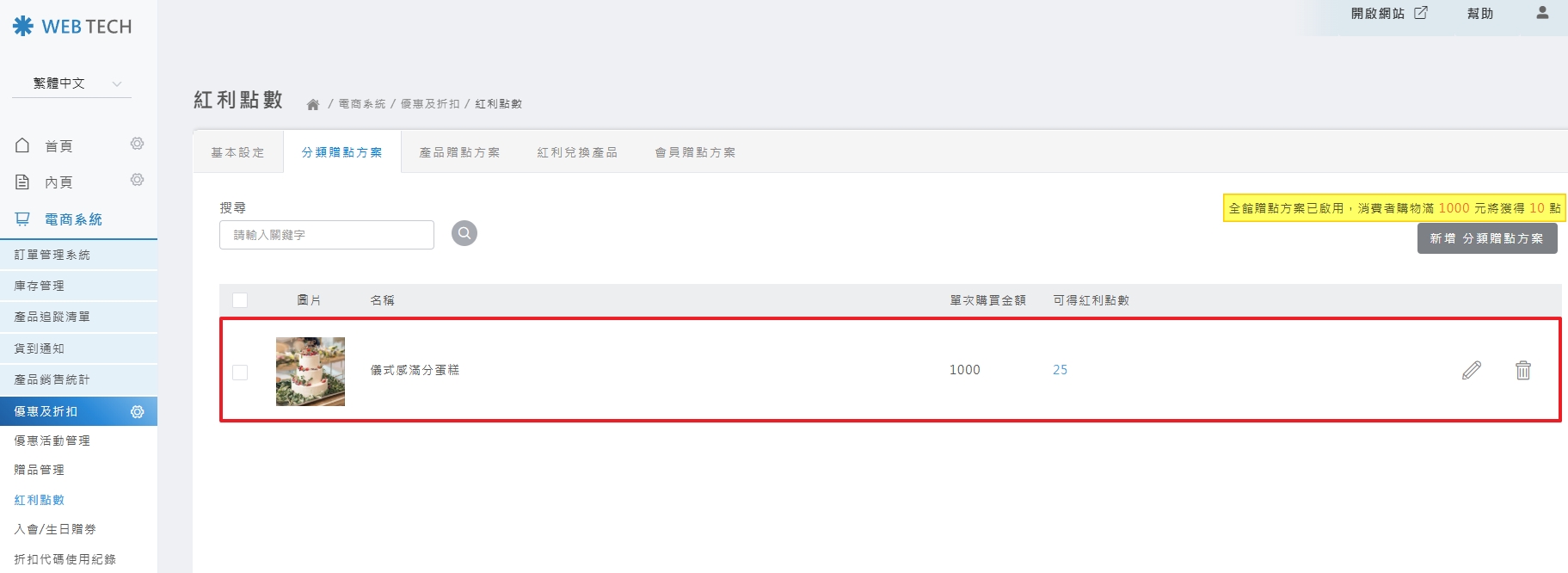Viewport: 1568px width, 573px height.
Task: Click the gear icon next to 內頁
Action: [137, 180]
